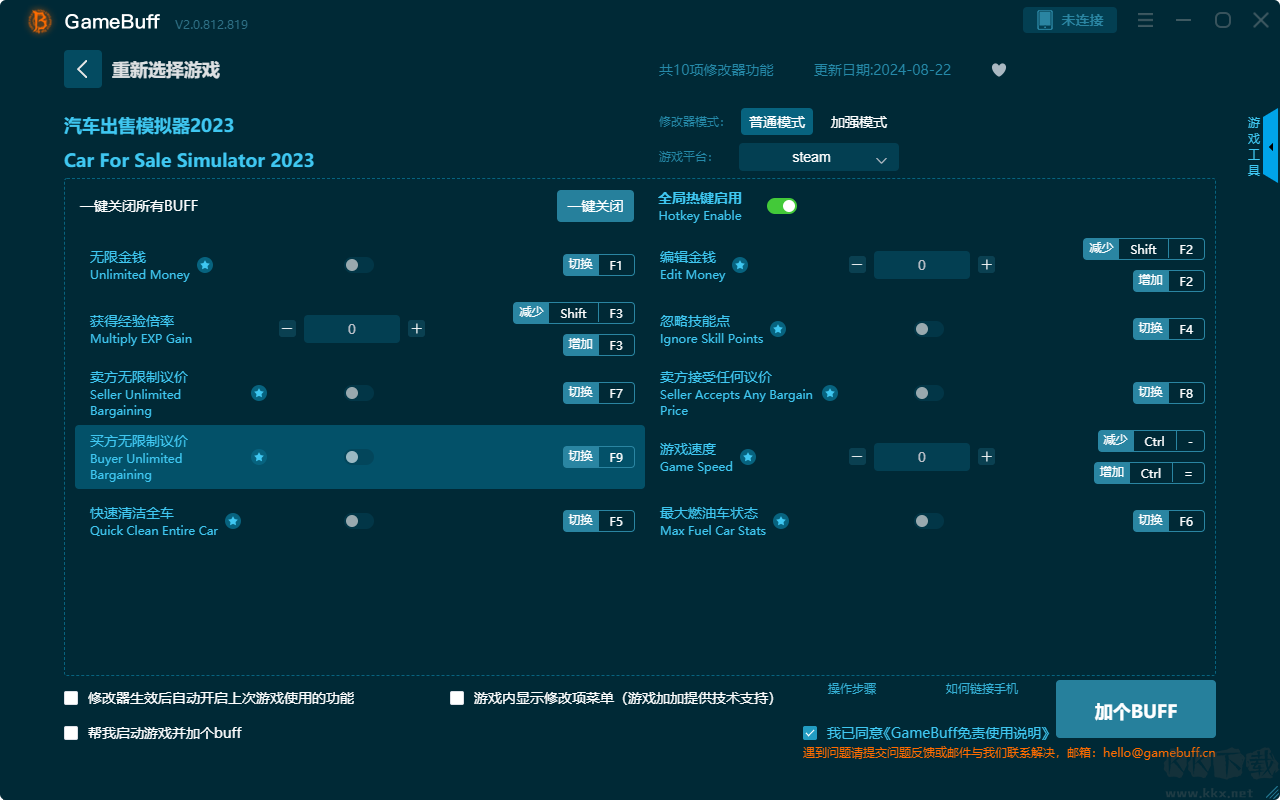Screen dimensions: 1280x800
Task: Select 普通模式 trainer mode tab
Action: [777, 122]
